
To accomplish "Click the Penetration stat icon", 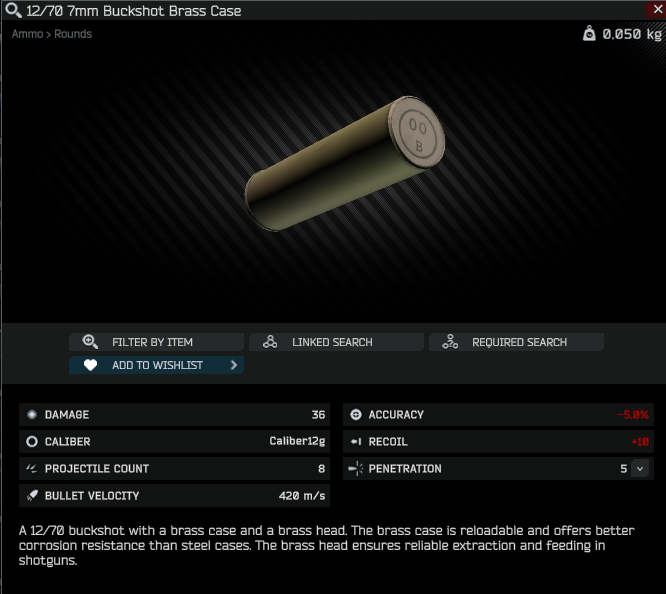I will [x=356, y=468].
